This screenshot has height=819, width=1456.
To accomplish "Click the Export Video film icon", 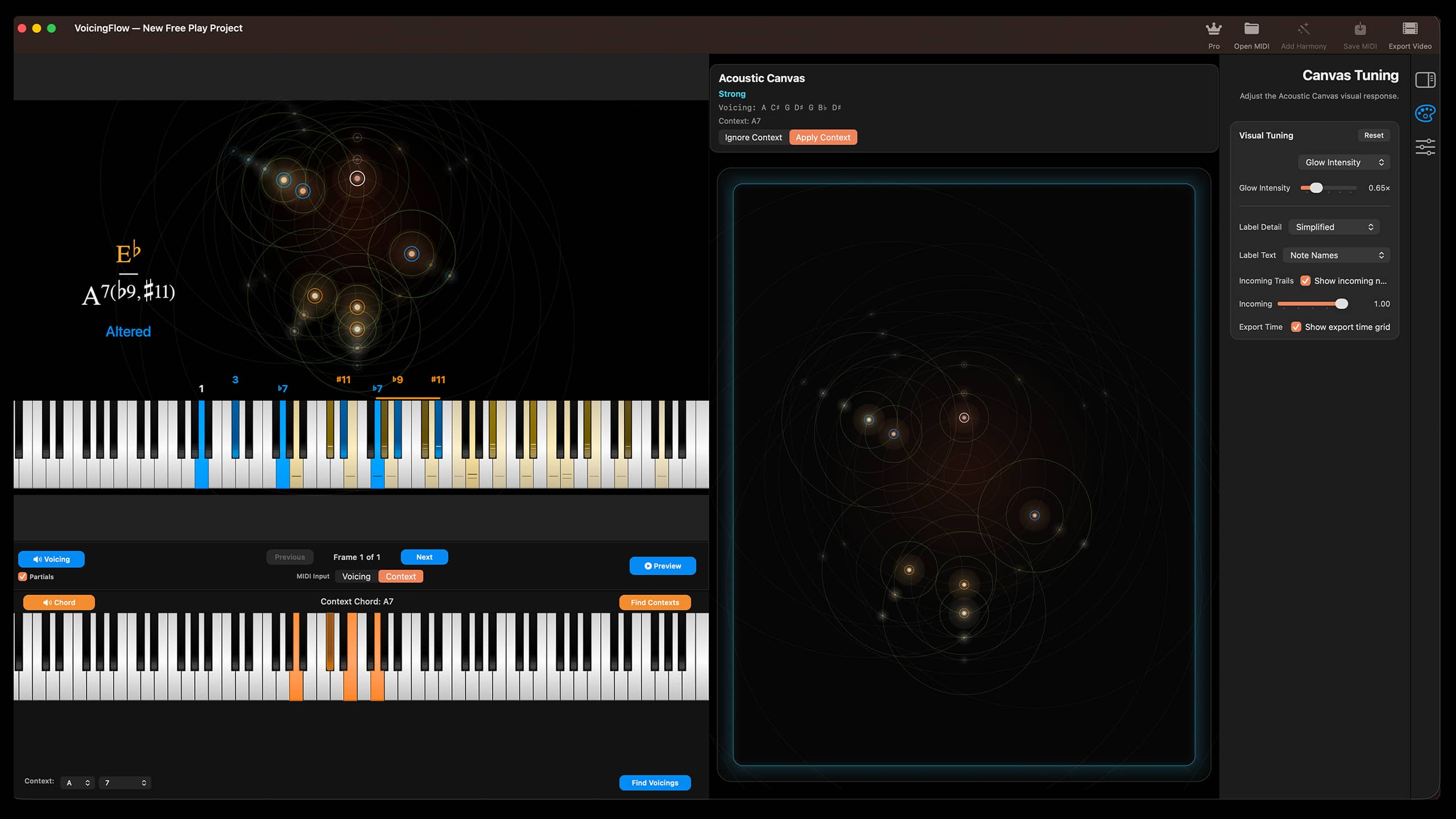I will pos(1410,28).
